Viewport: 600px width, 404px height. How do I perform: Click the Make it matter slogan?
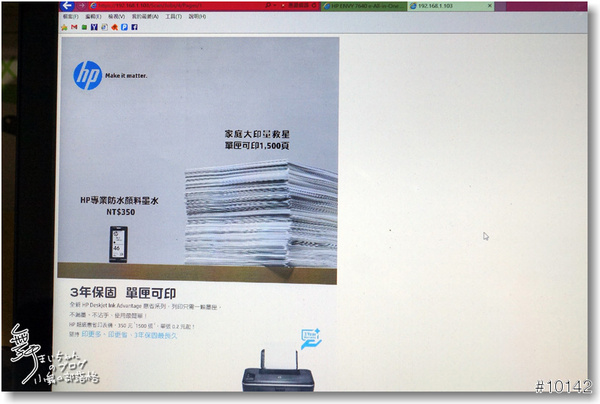coord(126,76)
